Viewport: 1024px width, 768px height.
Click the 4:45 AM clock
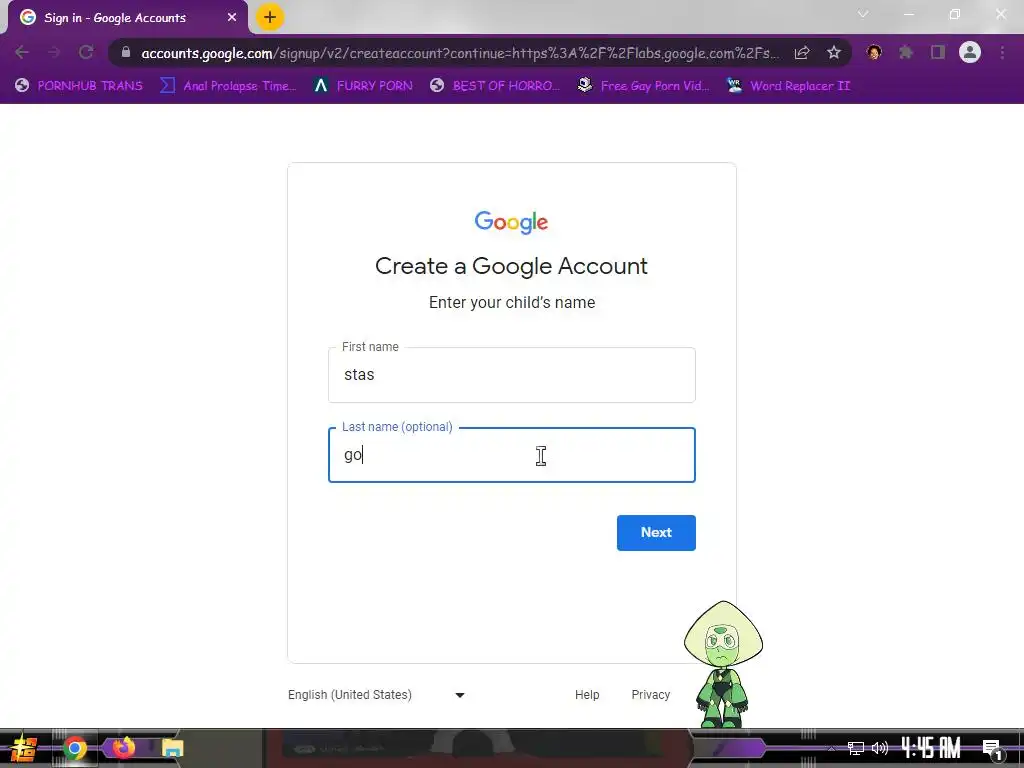(x=931, y=747)
